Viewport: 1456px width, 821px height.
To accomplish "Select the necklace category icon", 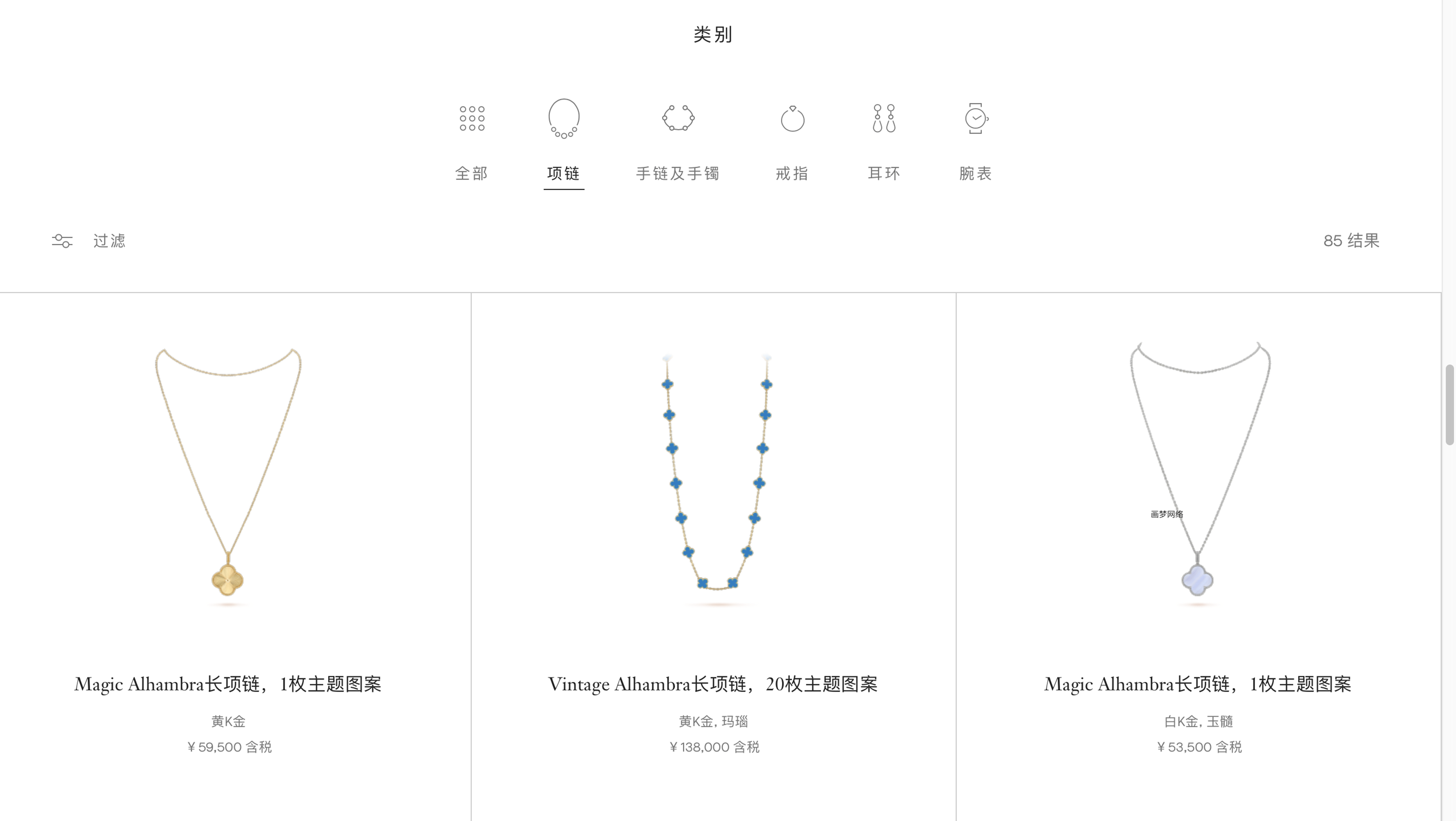I will pyautogui.click(x=564, y=118).
